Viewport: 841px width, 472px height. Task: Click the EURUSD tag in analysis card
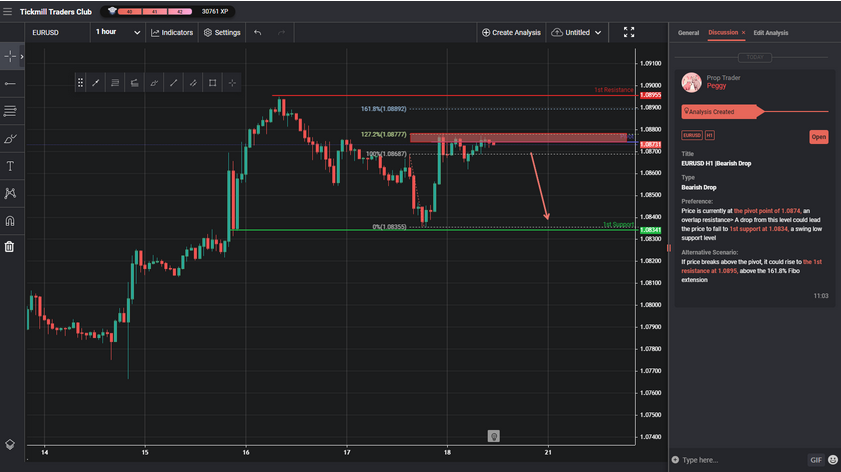[x=692, y=135]
